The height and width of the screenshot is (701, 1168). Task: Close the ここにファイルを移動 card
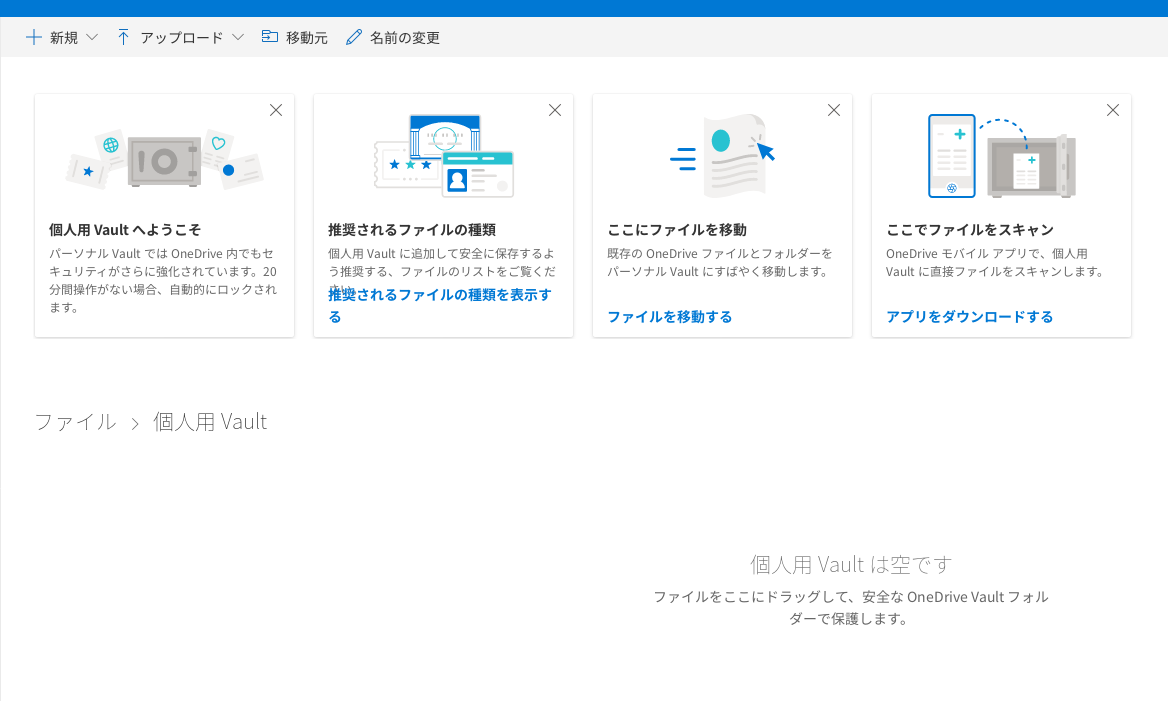[x=834, y=110]
